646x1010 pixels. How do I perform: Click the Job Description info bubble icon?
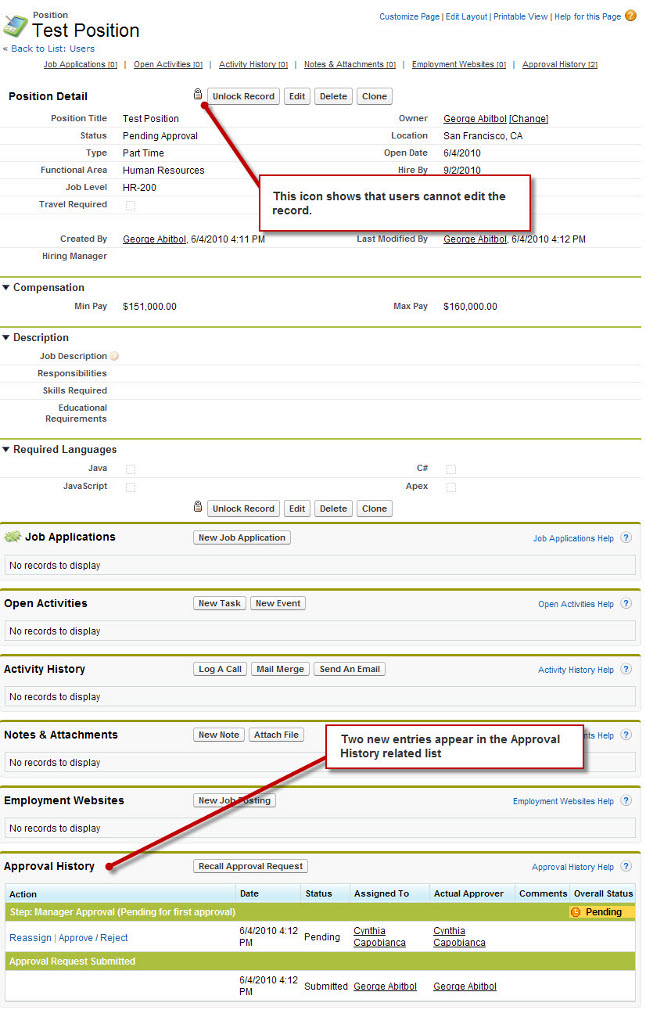[114, 356]
